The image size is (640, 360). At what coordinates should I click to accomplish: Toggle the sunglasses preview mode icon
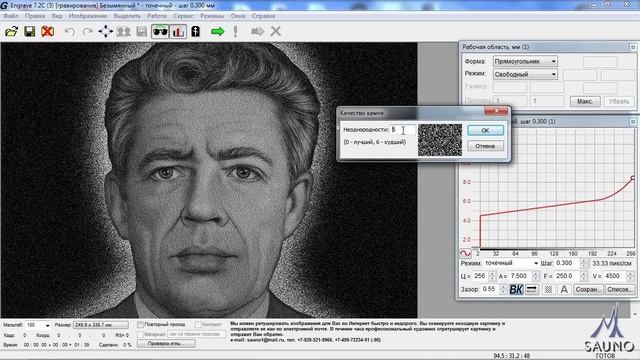point(160,31)
